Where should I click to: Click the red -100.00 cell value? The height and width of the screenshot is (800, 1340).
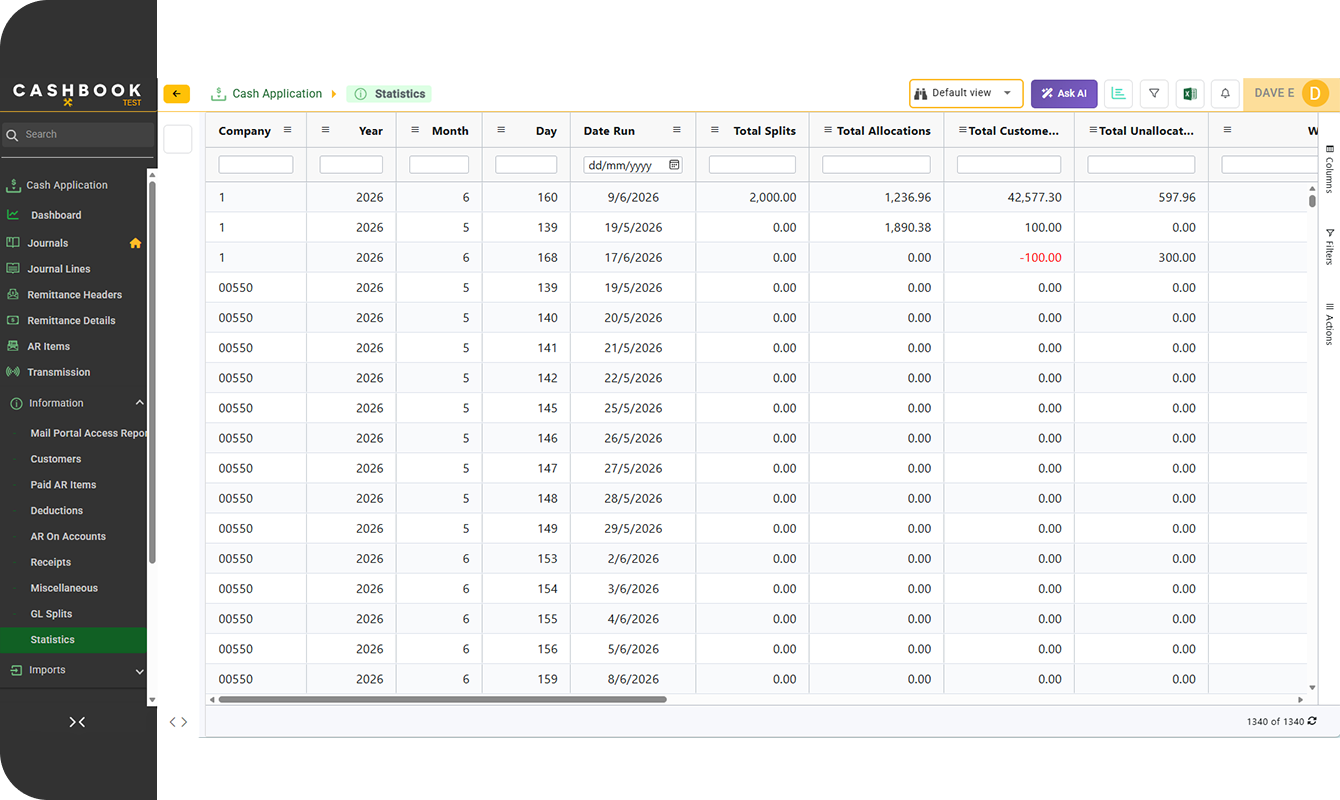tap(1041, 258)
